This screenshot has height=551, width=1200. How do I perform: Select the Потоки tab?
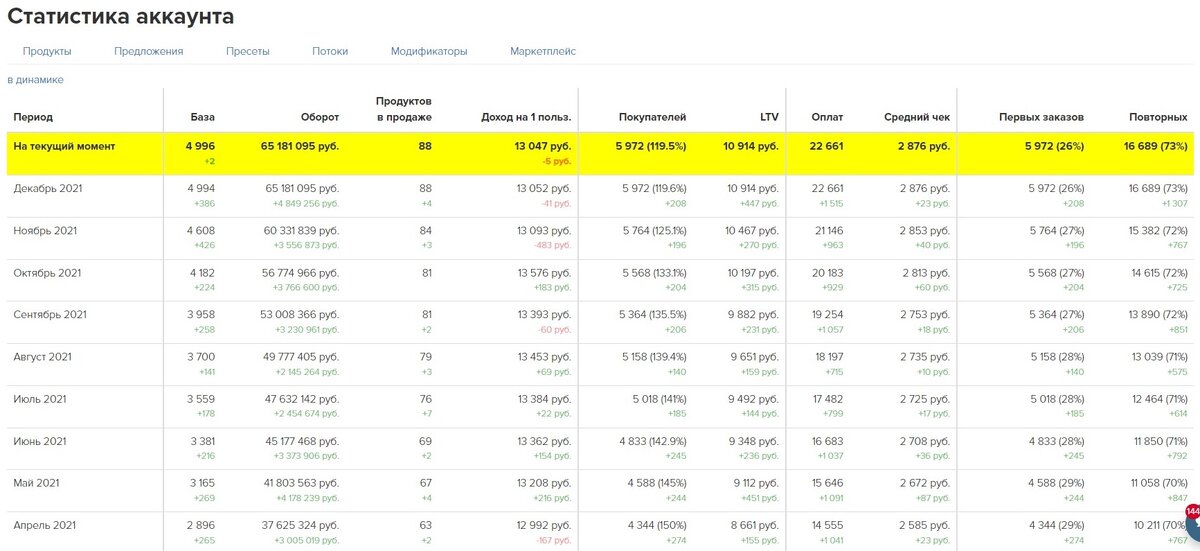pos(330,51)
